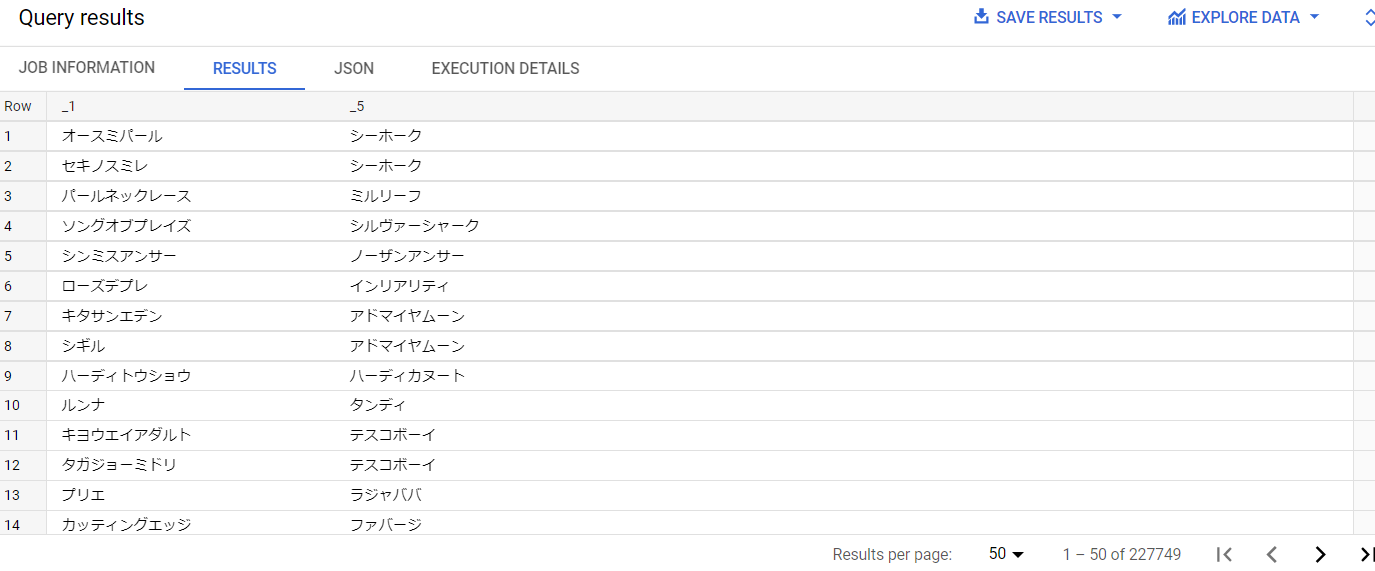Viewport: 1375px width, 571px height.
Task: Switch to the Job Information tab
Action: 87,68
